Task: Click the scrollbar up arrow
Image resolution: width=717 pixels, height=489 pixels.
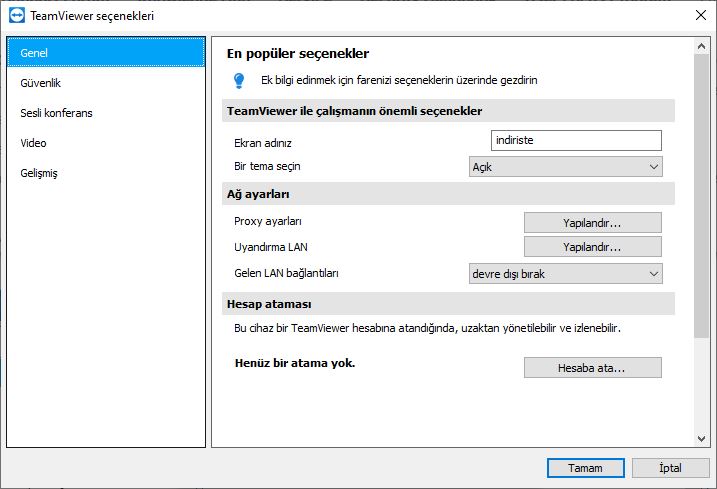Action: tap(701, 46)
